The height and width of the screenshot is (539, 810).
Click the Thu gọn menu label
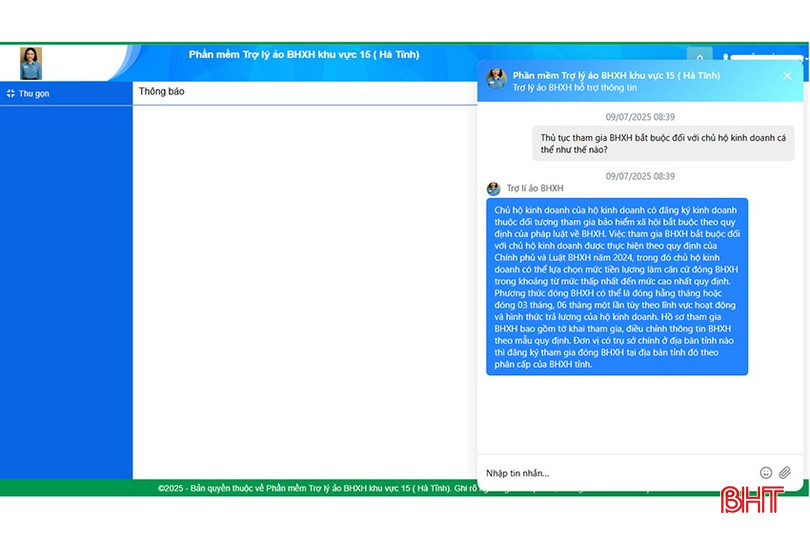[x=34, y=94]
